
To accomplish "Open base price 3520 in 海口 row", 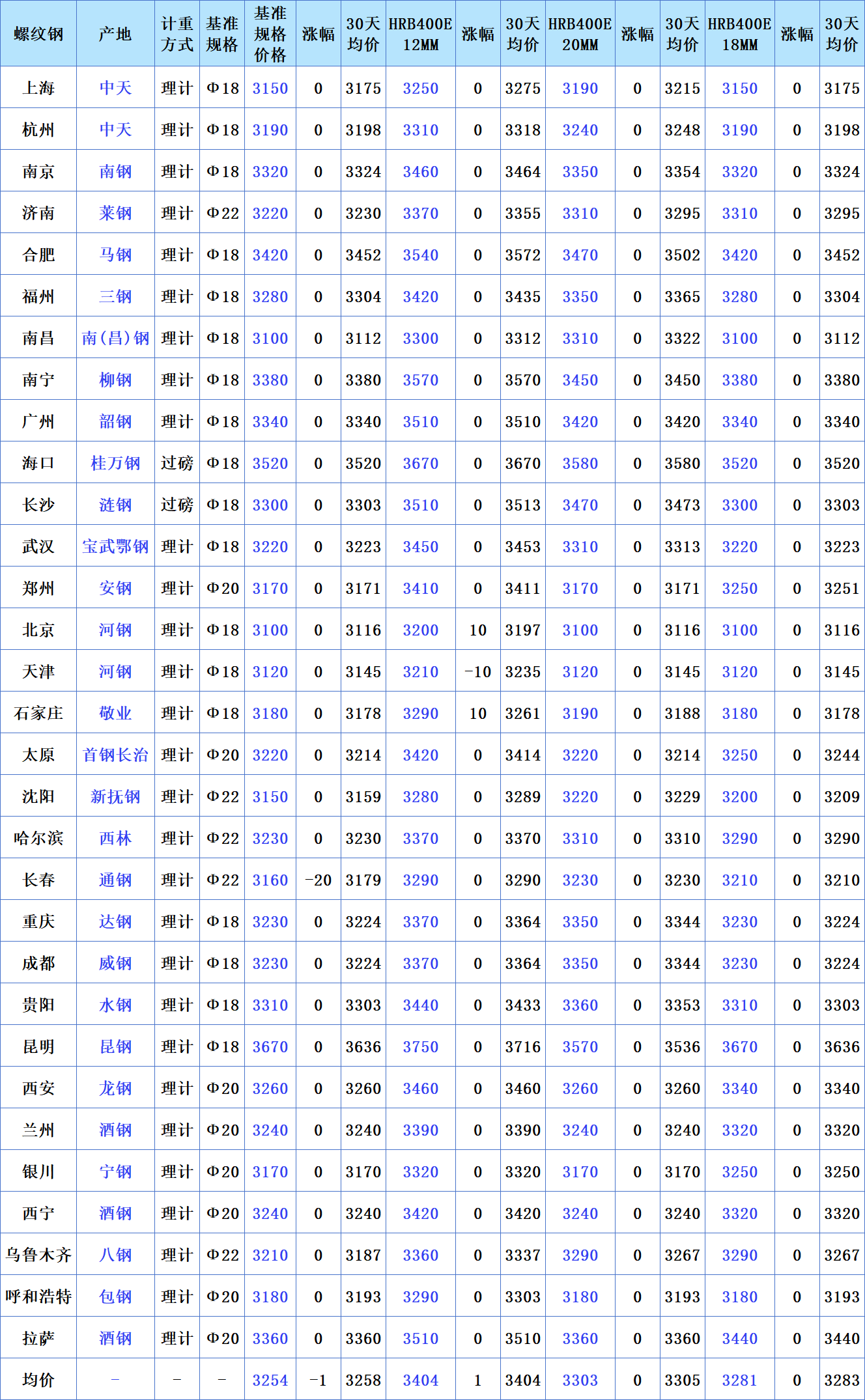I will pyautogui.click(x=270, y=463).
